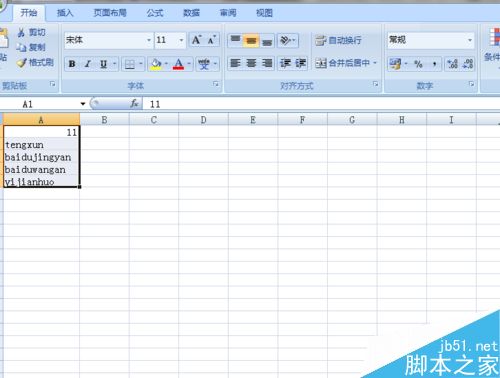Toggle italic formatting
500x378 pixels.
tap(87, 64)
